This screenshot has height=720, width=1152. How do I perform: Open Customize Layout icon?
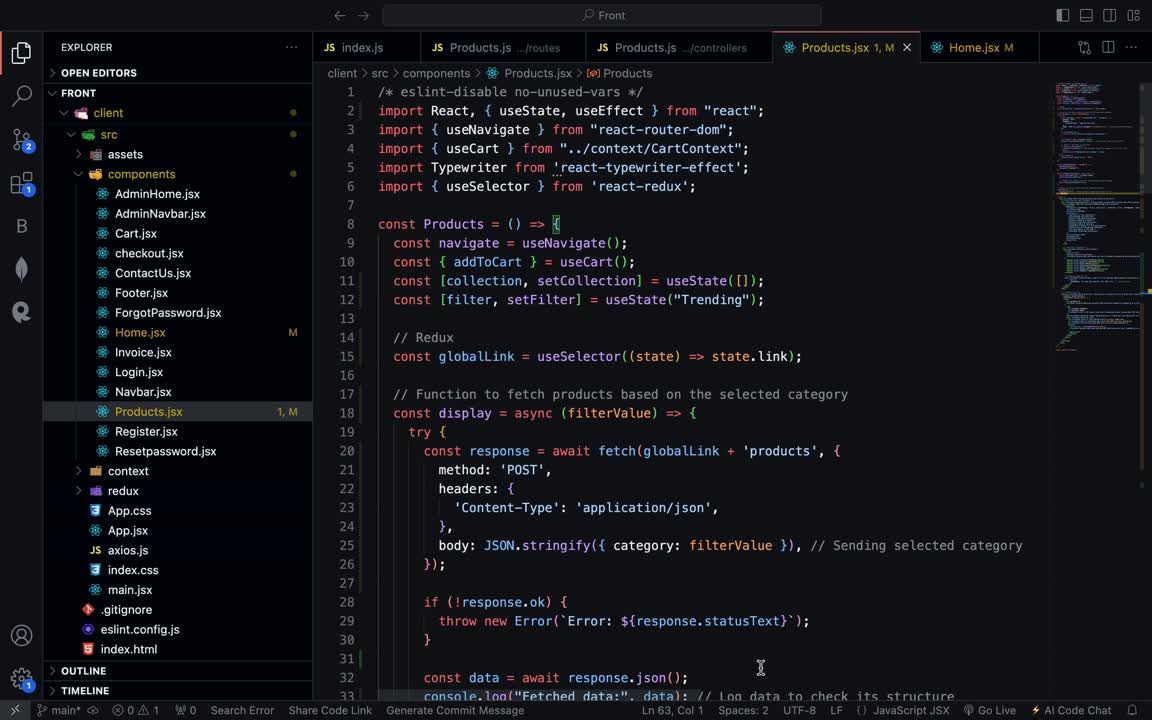click(x=1133, y=15)
